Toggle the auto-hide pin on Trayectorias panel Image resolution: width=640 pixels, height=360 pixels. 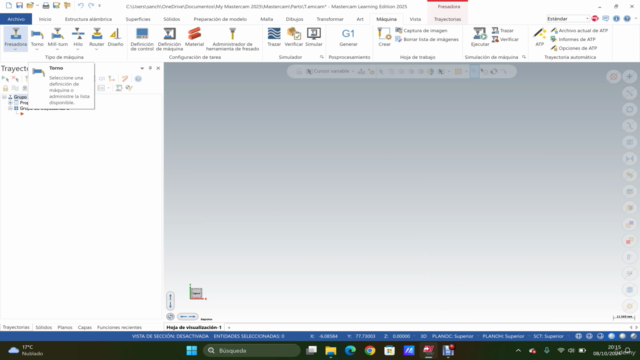pos(150,68)
